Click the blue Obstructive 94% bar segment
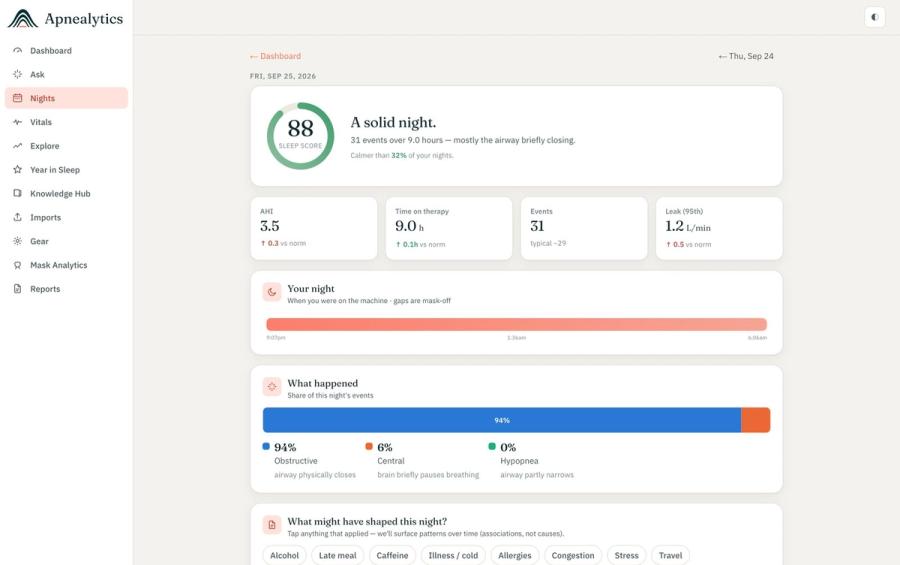The width and height of the screenshot is (900, 565). (x=502, y=420)
